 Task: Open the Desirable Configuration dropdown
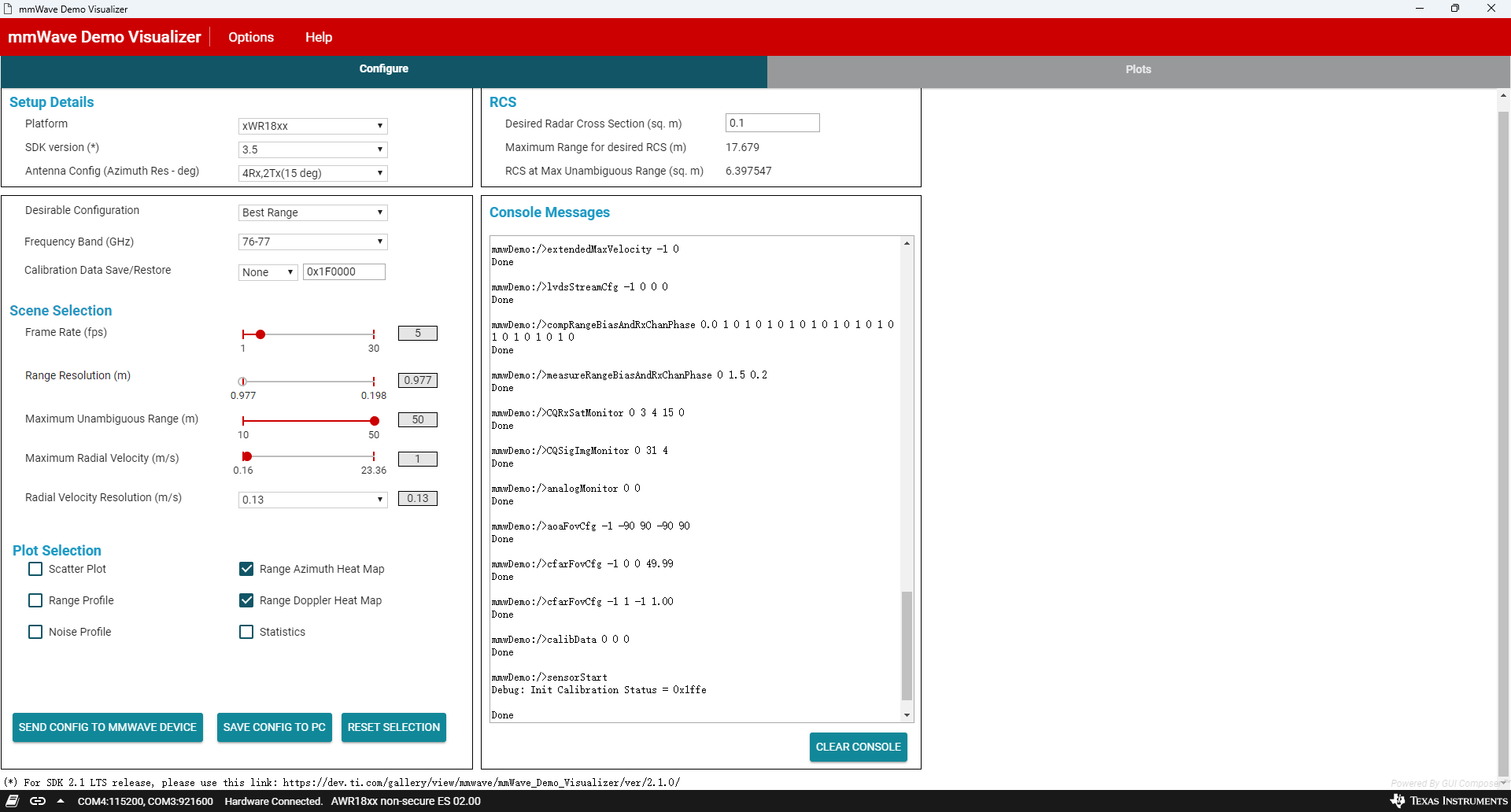[313, 212]
